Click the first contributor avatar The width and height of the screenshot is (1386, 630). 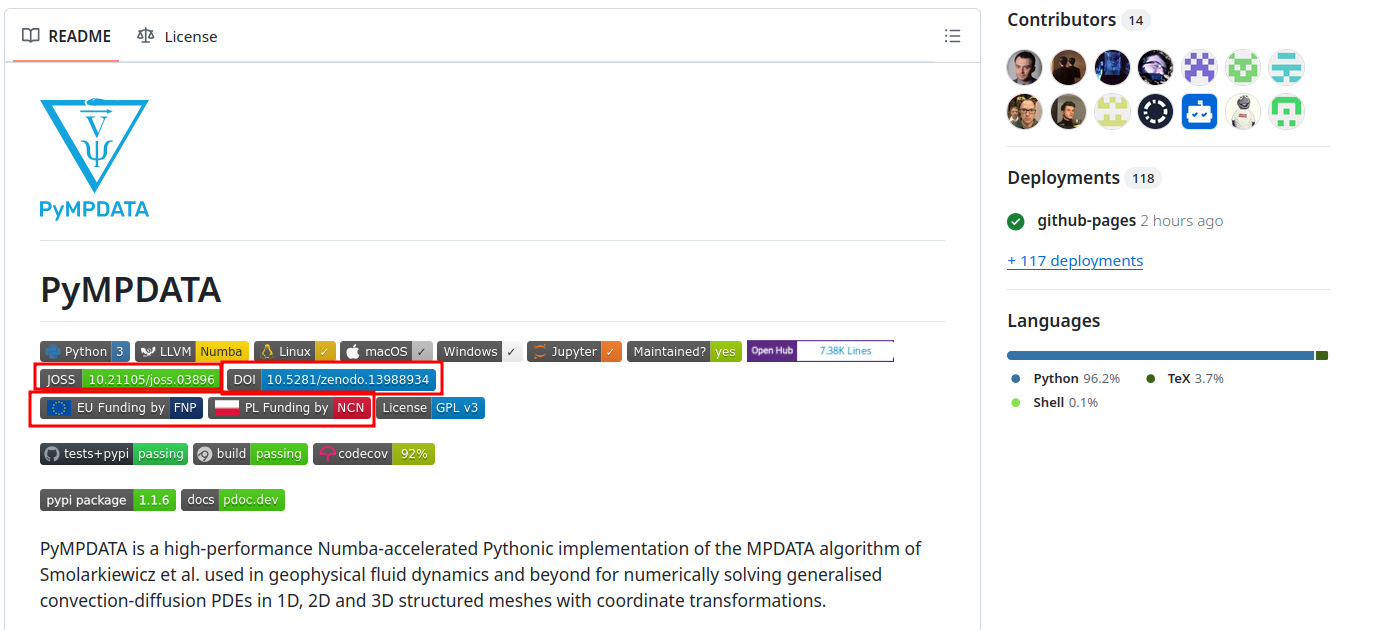click(1024, 68)
